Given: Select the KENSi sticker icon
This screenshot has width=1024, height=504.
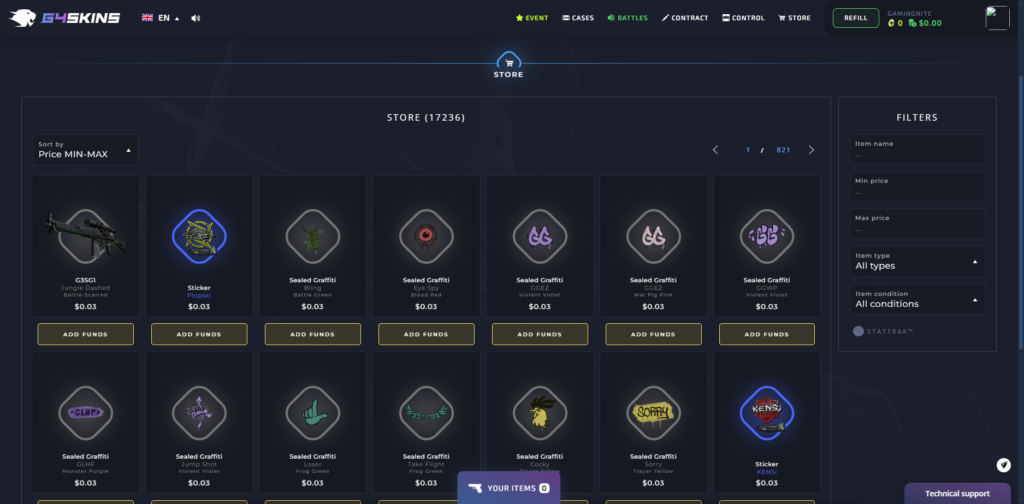Looking at the screenshot, I should coord(767,413).
